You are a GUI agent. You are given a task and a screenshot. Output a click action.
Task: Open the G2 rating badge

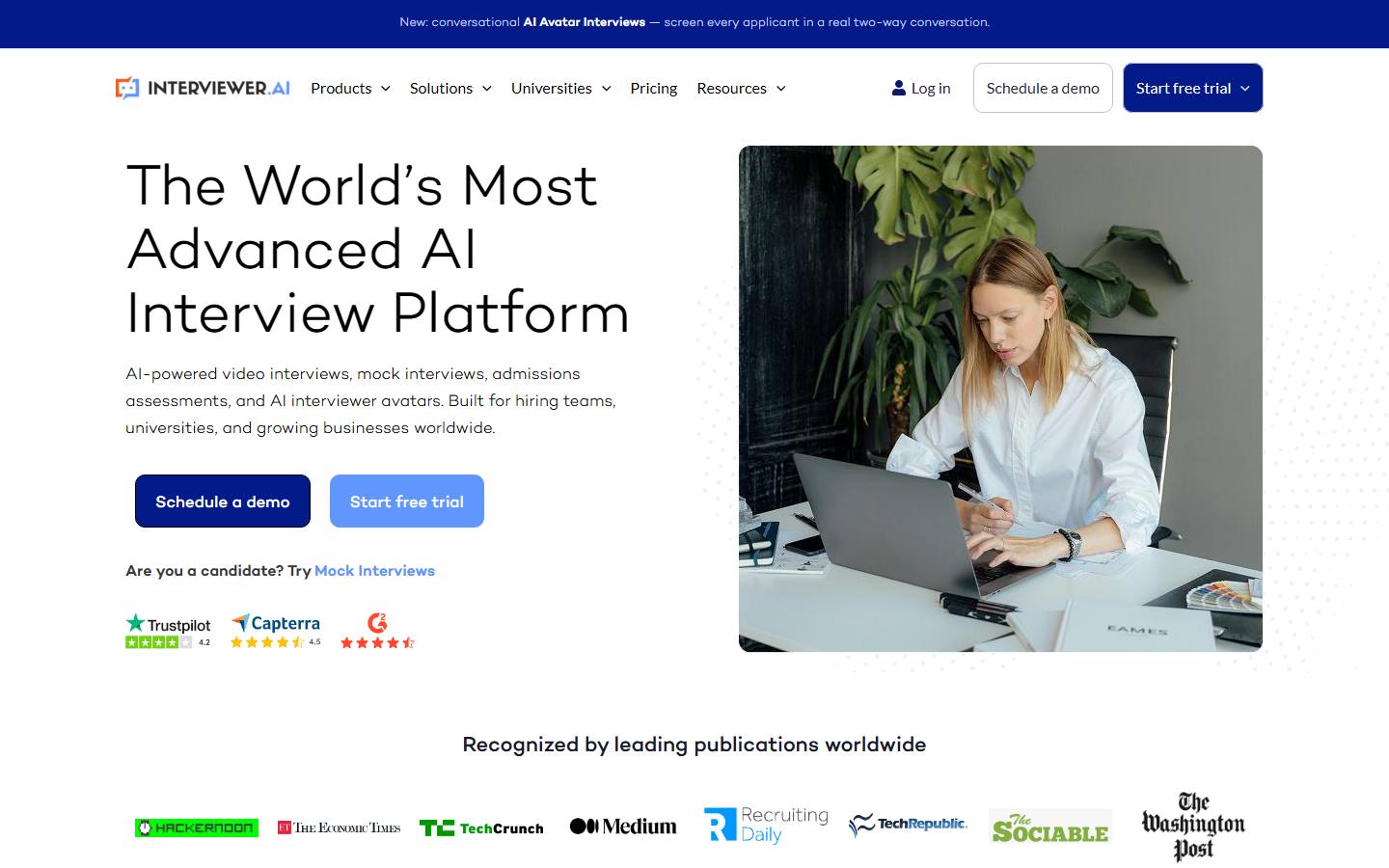coord(377,631)
